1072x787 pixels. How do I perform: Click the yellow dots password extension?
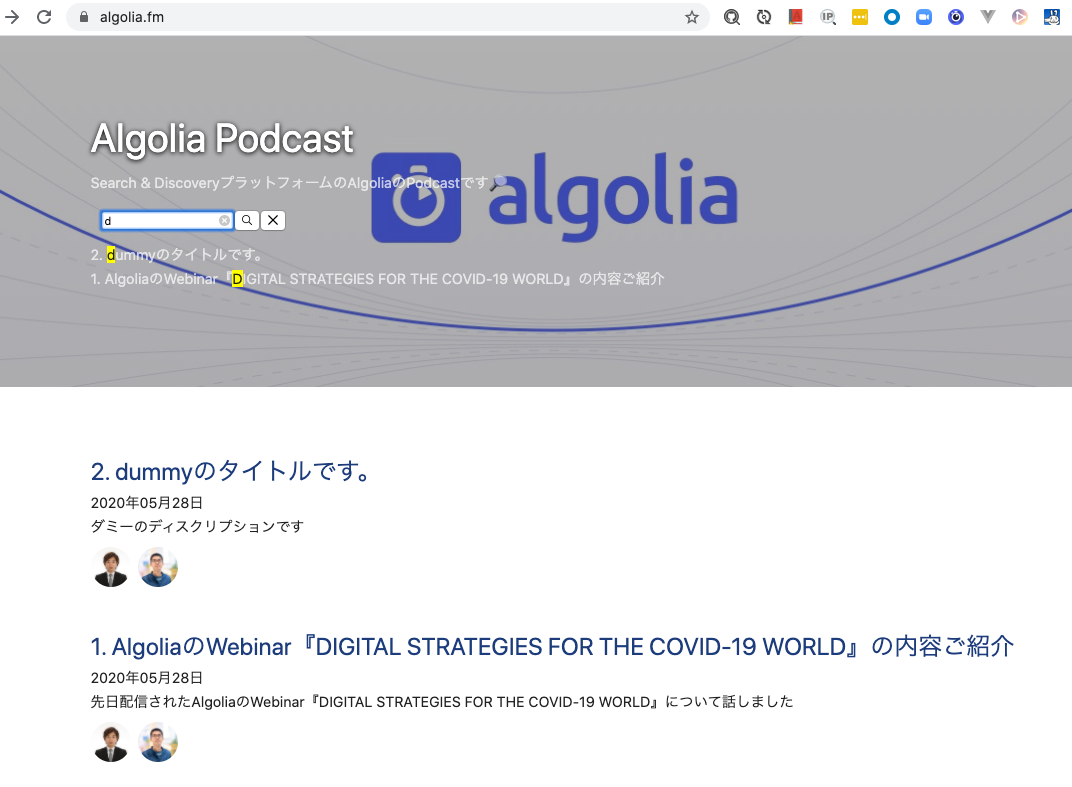click(x=859, y=17)
